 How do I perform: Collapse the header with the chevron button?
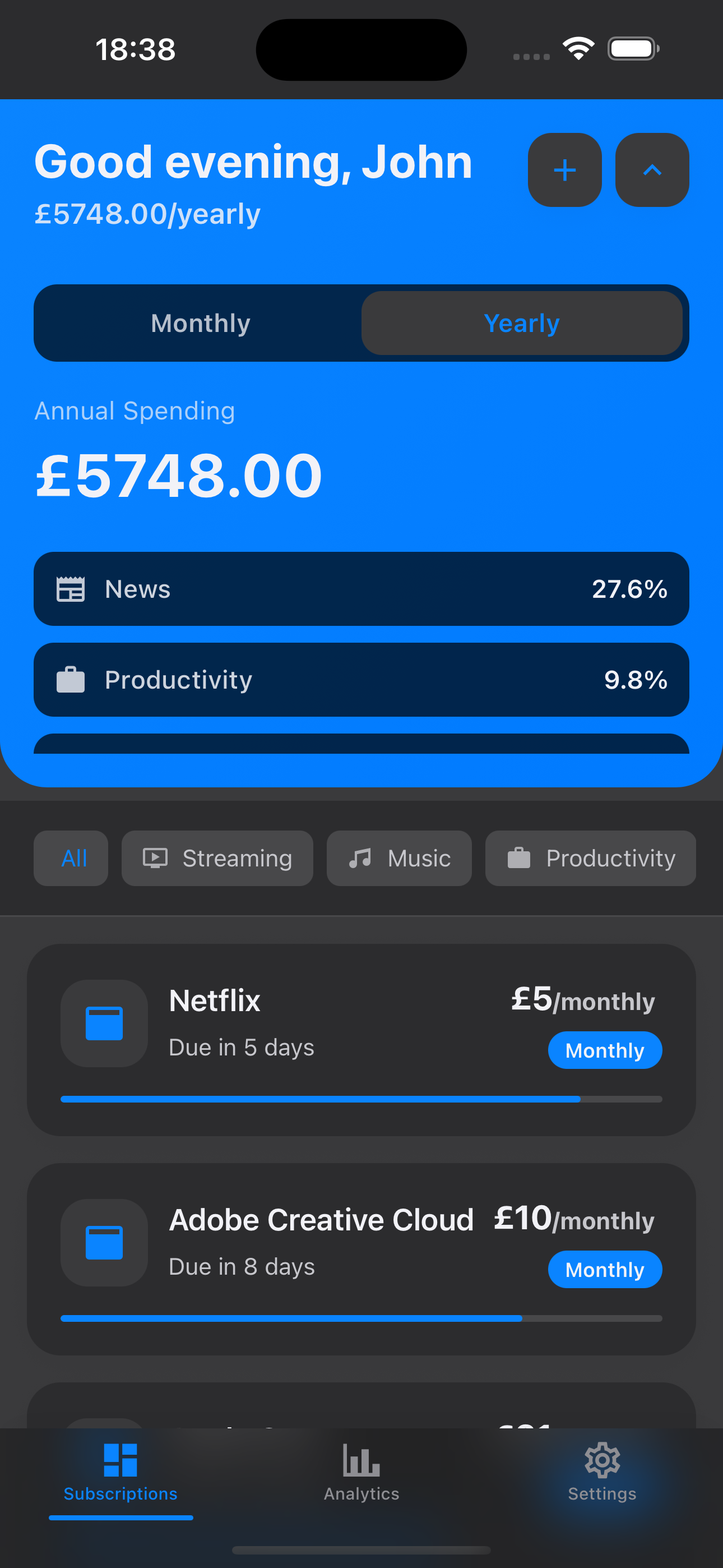pos(652,170)
